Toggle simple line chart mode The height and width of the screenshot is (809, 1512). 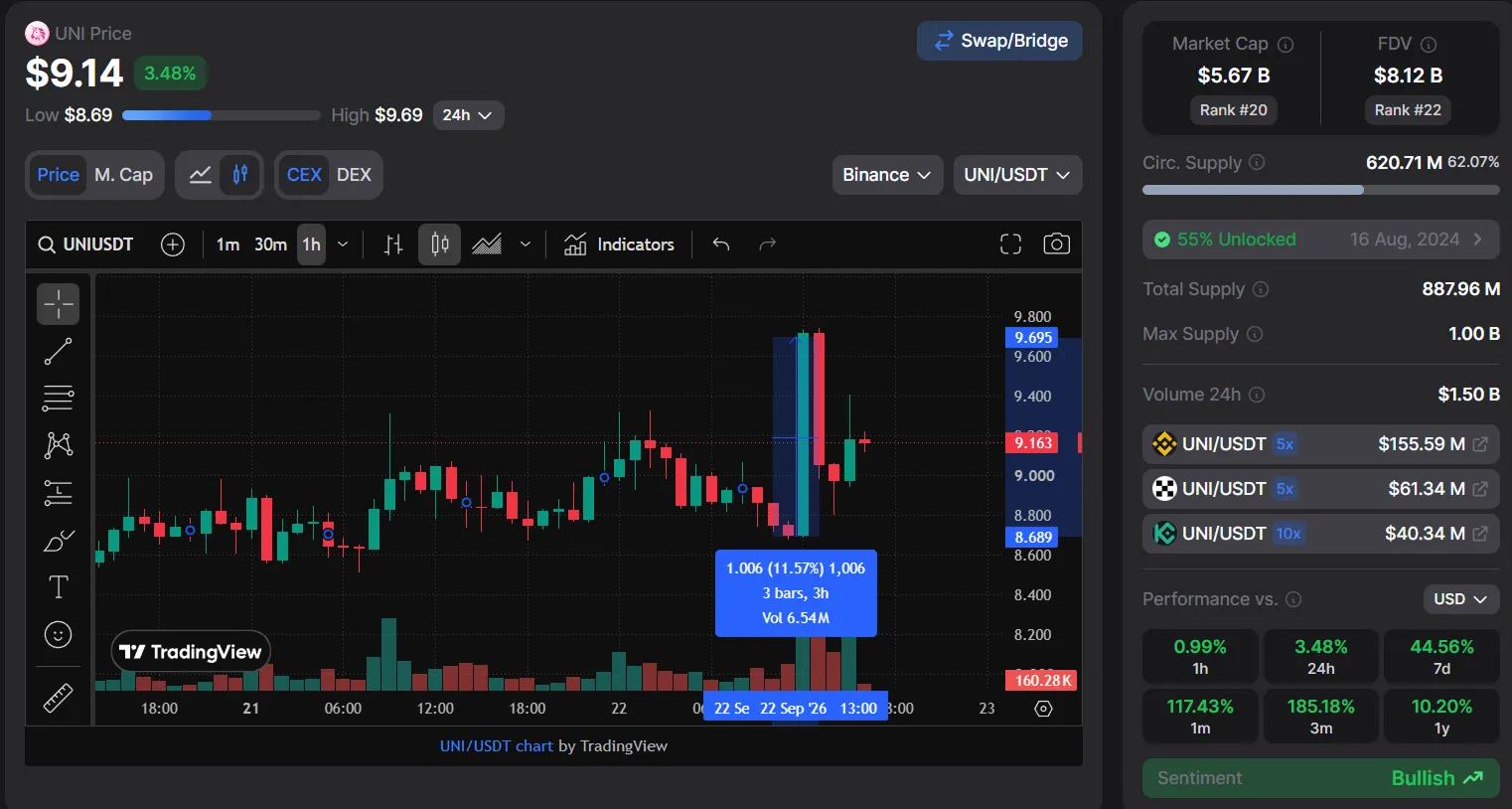200,175
